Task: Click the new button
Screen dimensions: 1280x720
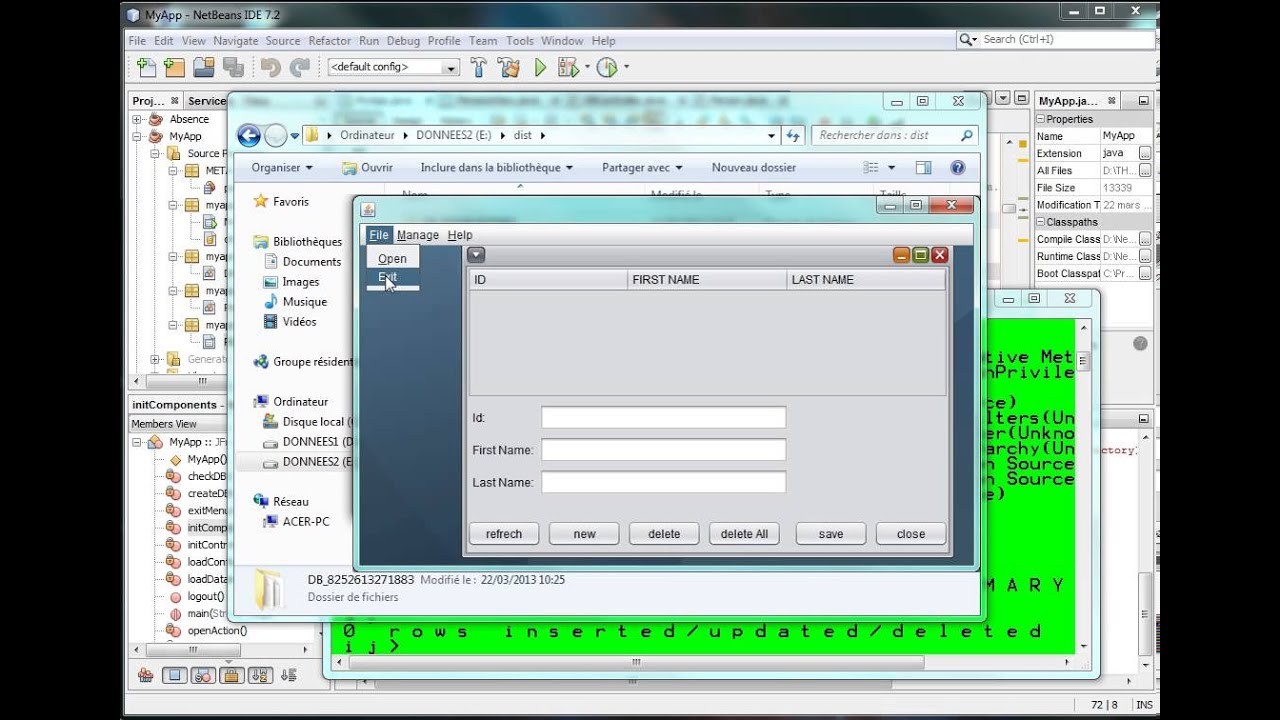Action: [x=585, y=534]
